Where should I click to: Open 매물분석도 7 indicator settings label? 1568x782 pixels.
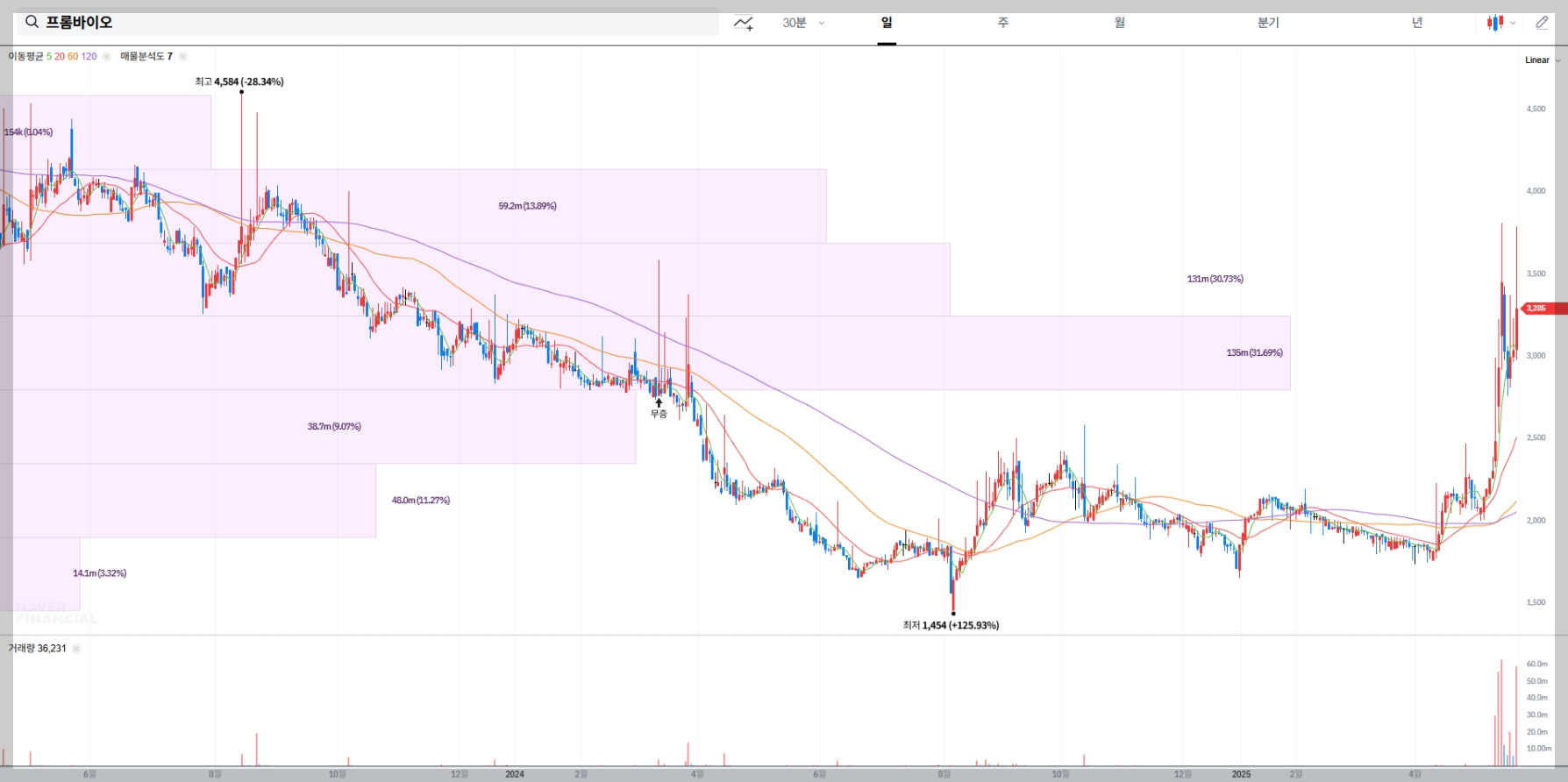(x=146, y=56)
